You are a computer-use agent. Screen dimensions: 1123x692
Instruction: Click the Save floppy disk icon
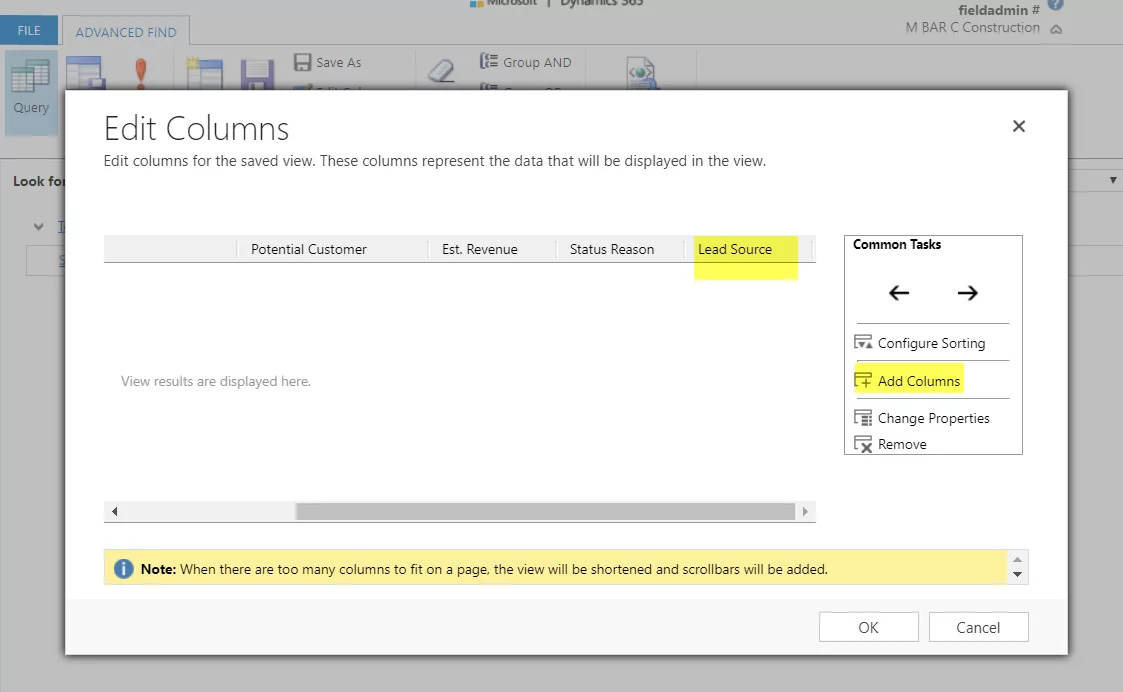point(257,75)
